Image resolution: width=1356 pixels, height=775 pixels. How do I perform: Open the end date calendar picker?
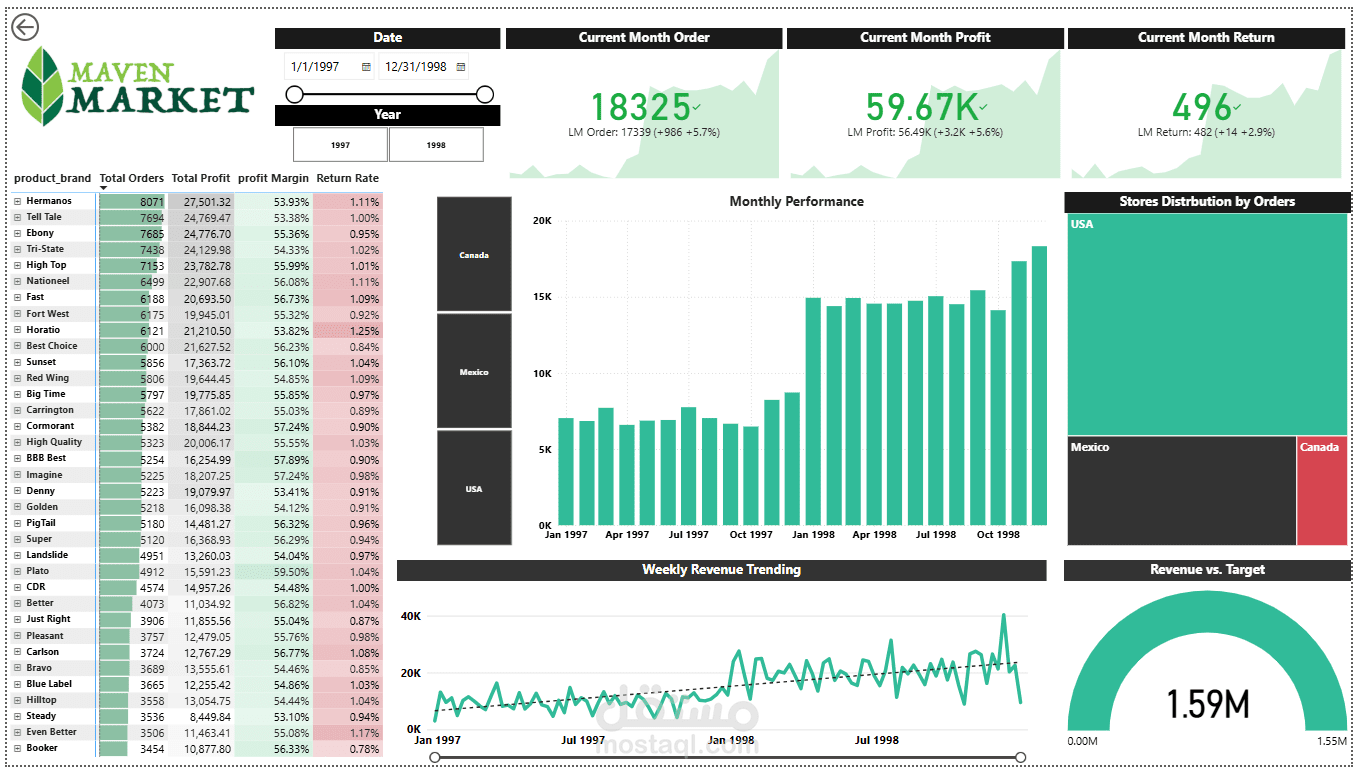[x=460, y=67]
